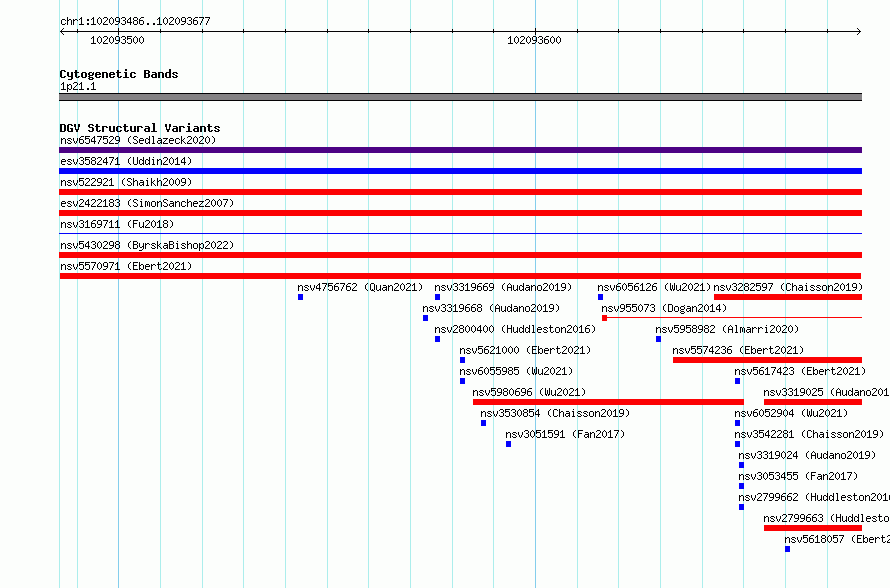Click the nsv3319669 (Audano2019) blue marker

[x=437, y=297]
